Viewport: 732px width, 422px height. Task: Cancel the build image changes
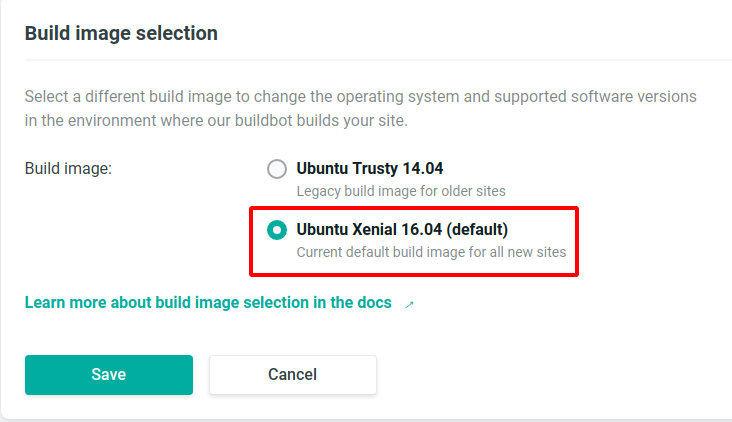[x=293, y=375]
